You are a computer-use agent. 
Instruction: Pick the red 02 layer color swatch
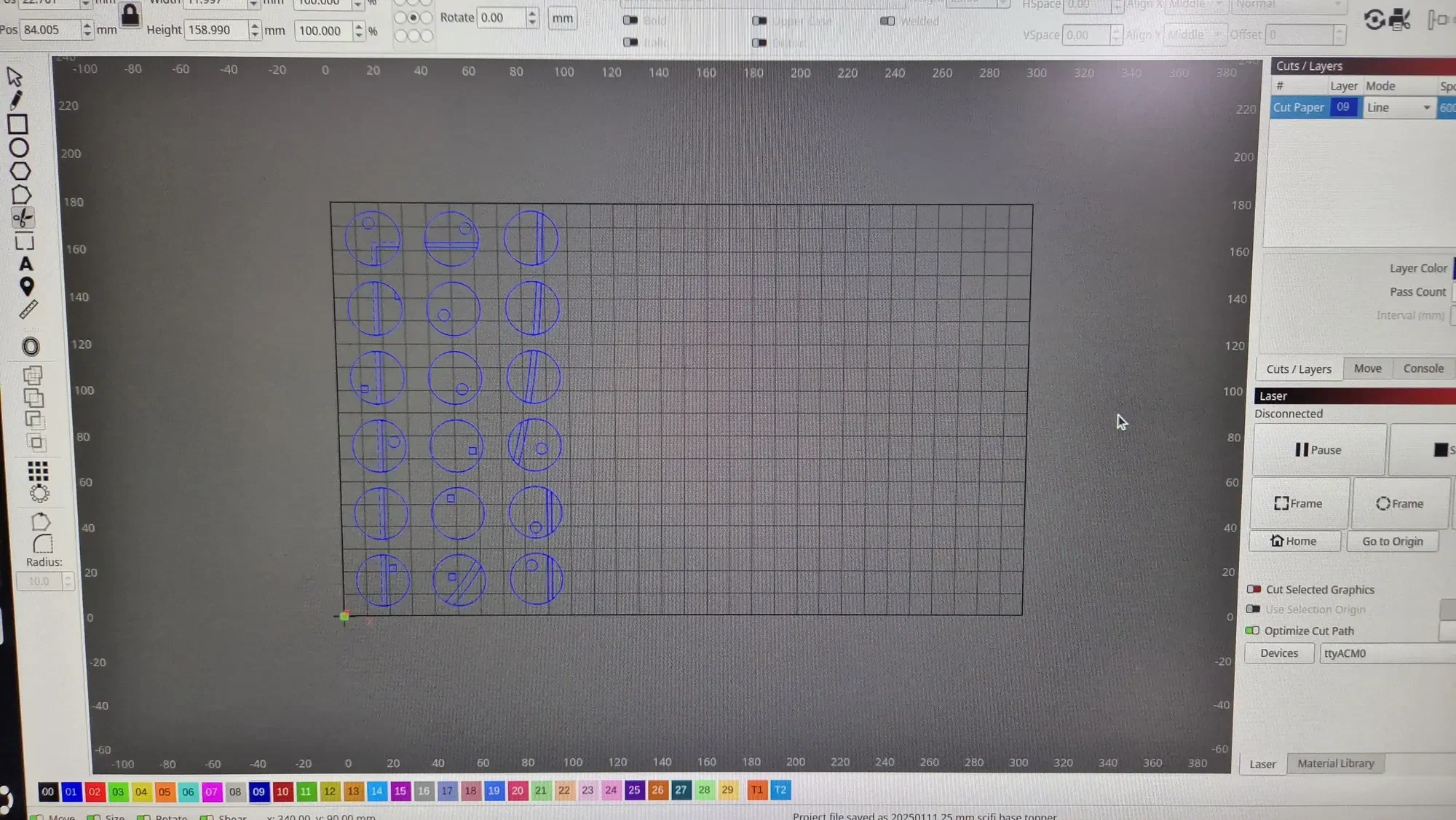(95, 792)
